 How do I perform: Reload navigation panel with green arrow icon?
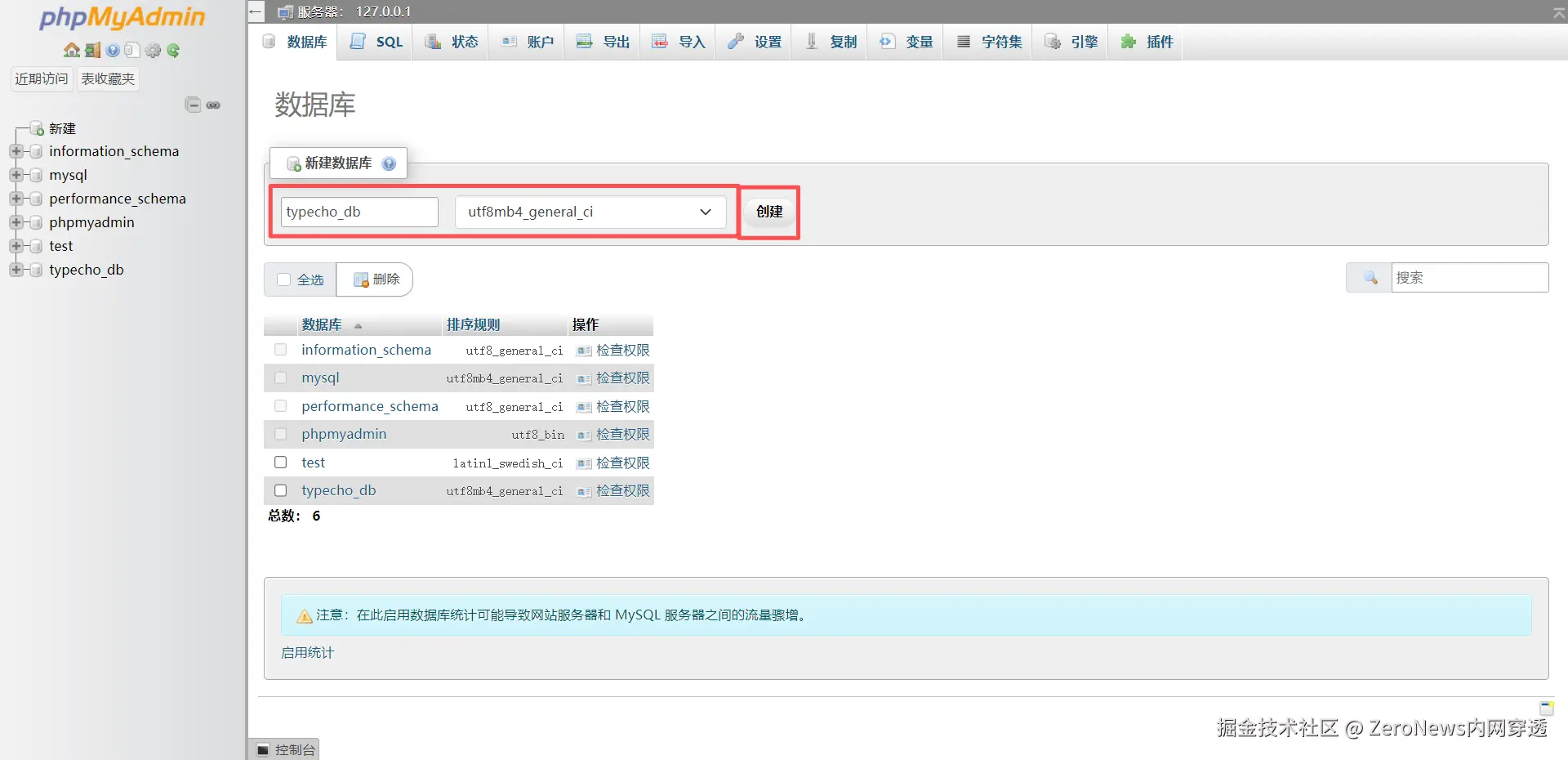click(173, 51)
